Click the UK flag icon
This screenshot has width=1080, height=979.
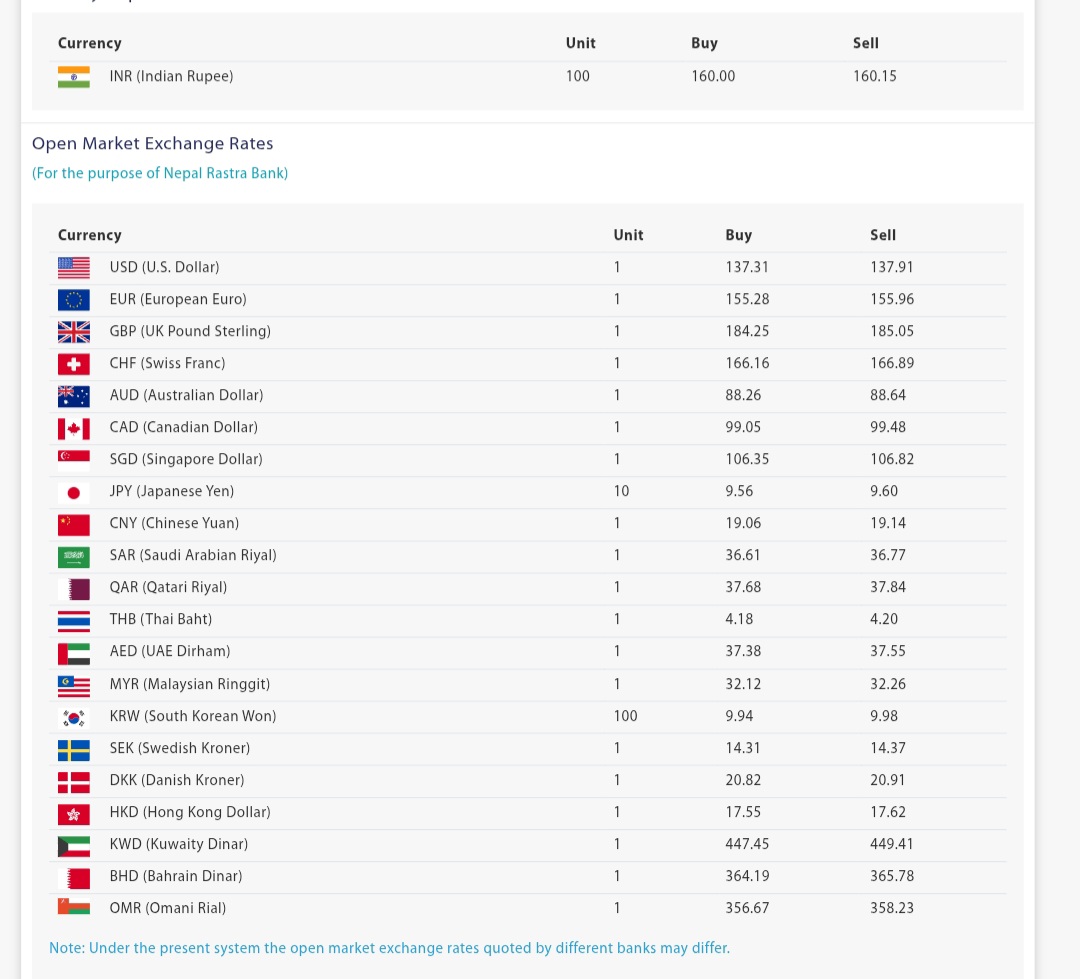point(74,331)
